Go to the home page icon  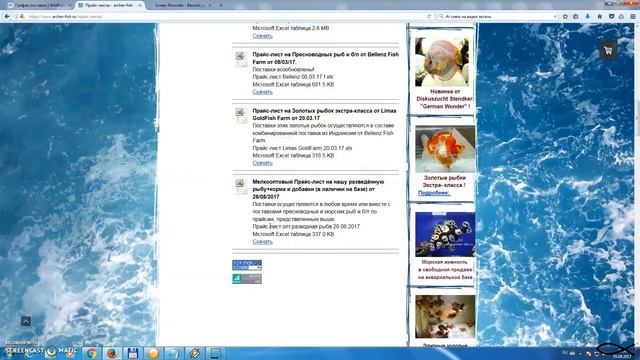point(599,16)
